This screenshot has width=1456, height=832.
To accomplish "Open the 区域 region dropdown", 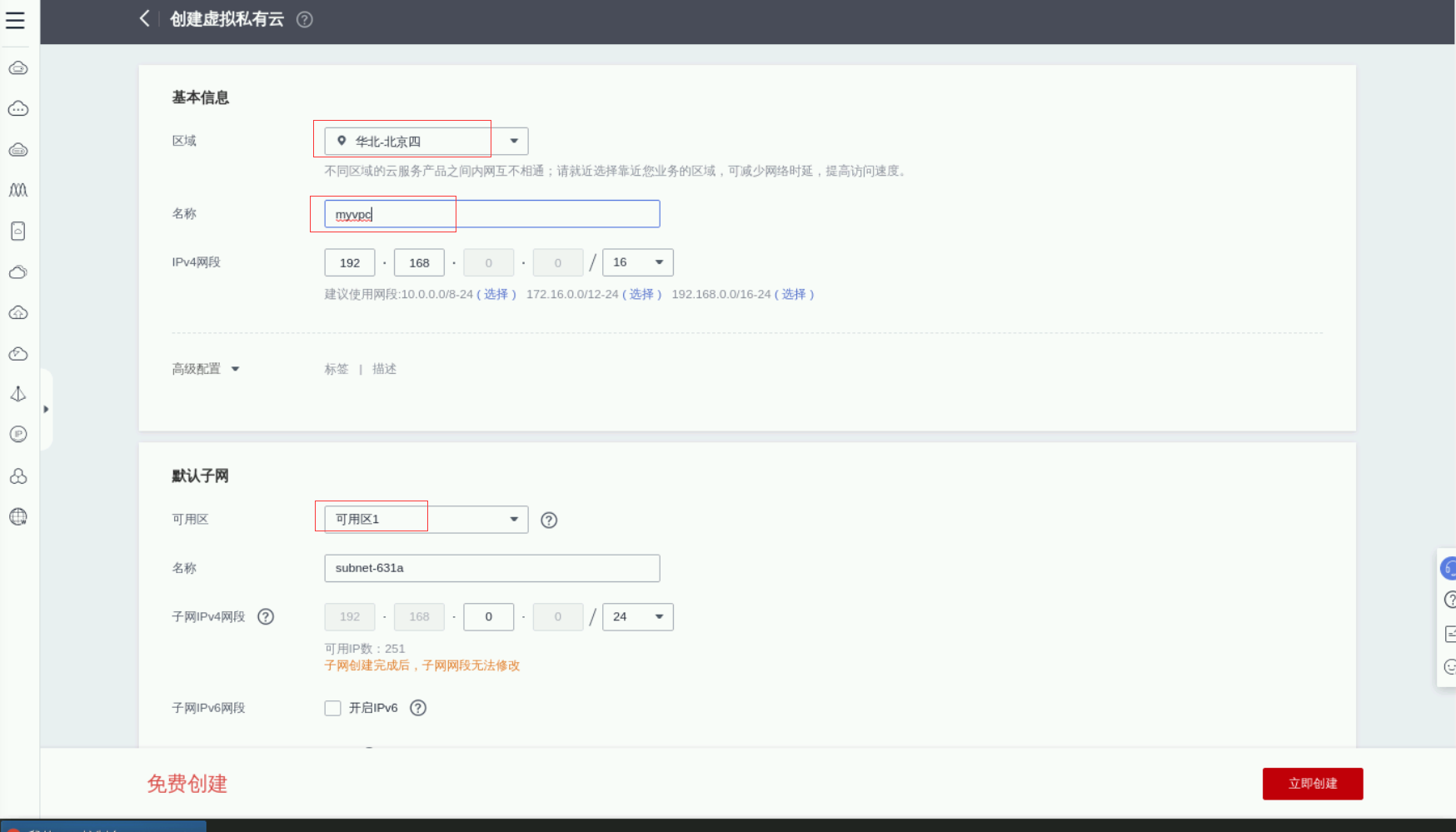I will click(x=426, y=141).
